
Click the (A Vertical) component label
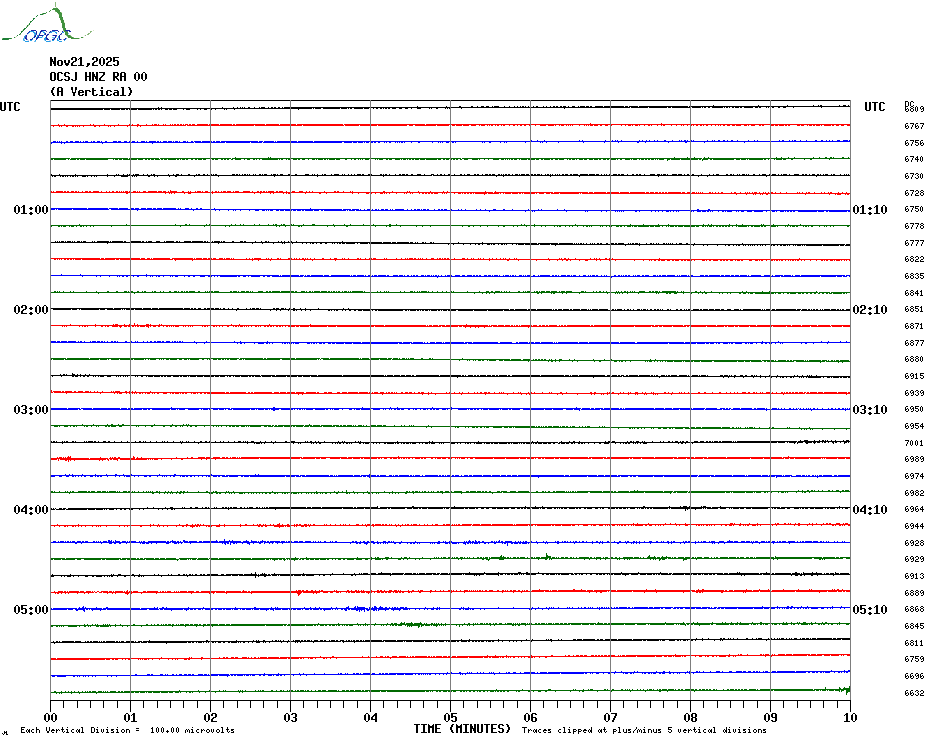click(91, 92)
